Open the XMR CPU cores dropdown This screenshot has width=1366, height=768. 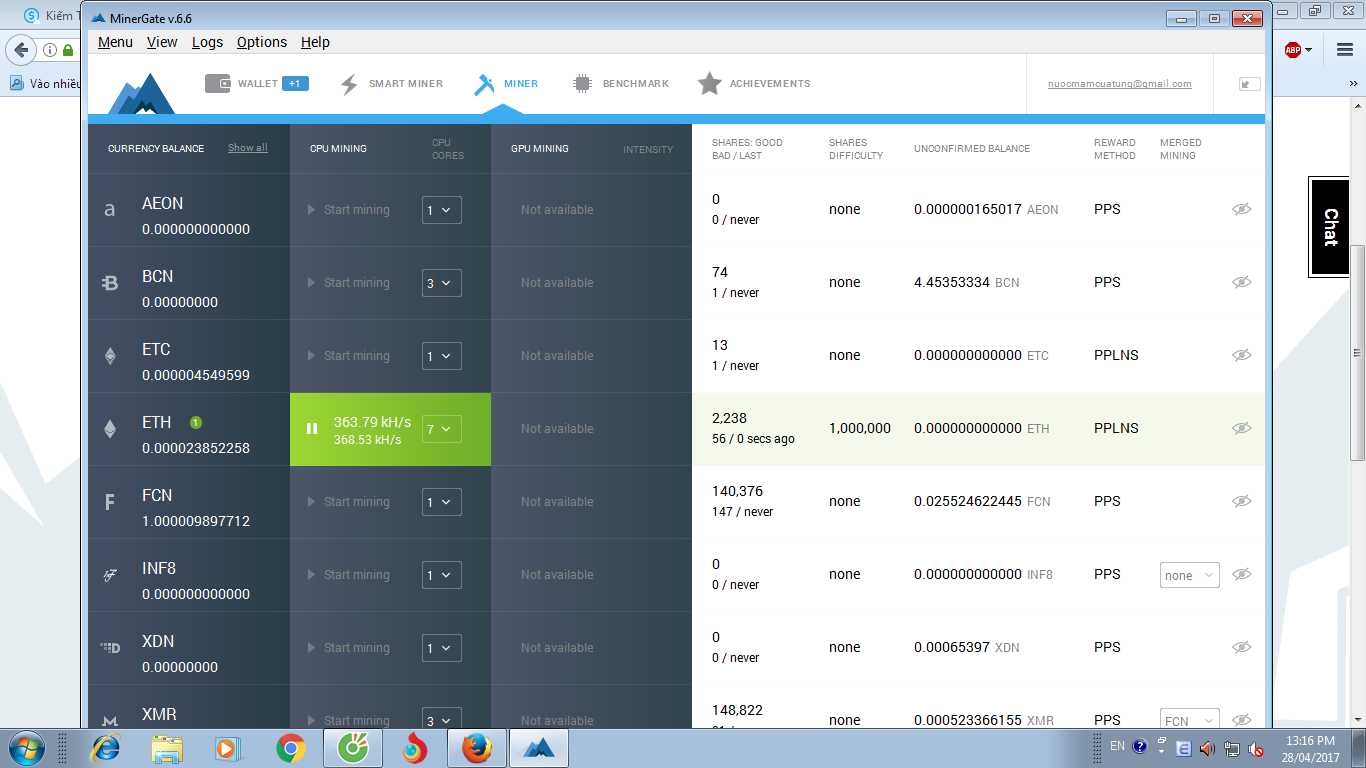pyautogui.click(x=442, y=718)
